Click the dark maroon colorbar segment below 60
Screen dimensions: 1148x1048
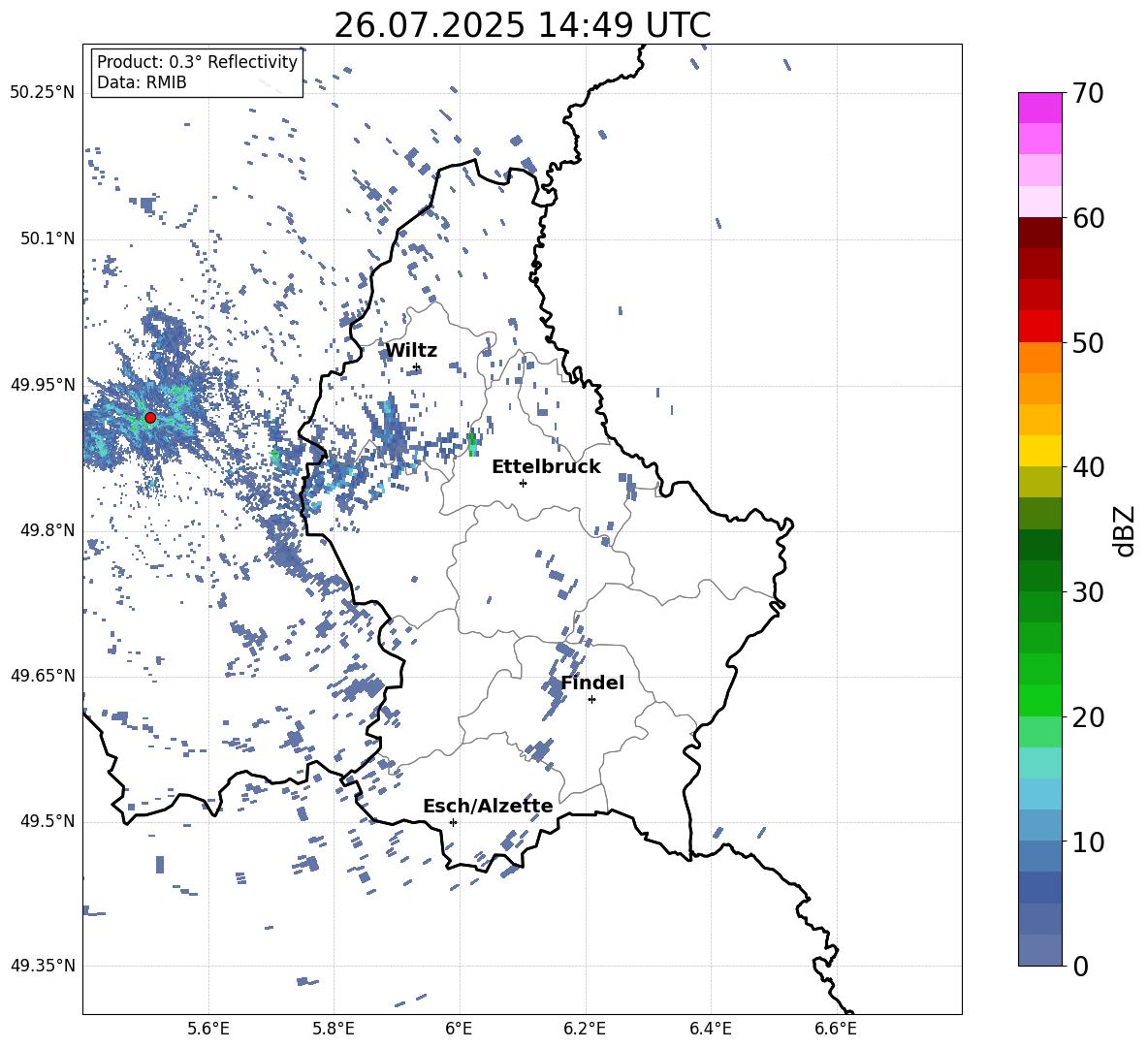coord(1040,233)
